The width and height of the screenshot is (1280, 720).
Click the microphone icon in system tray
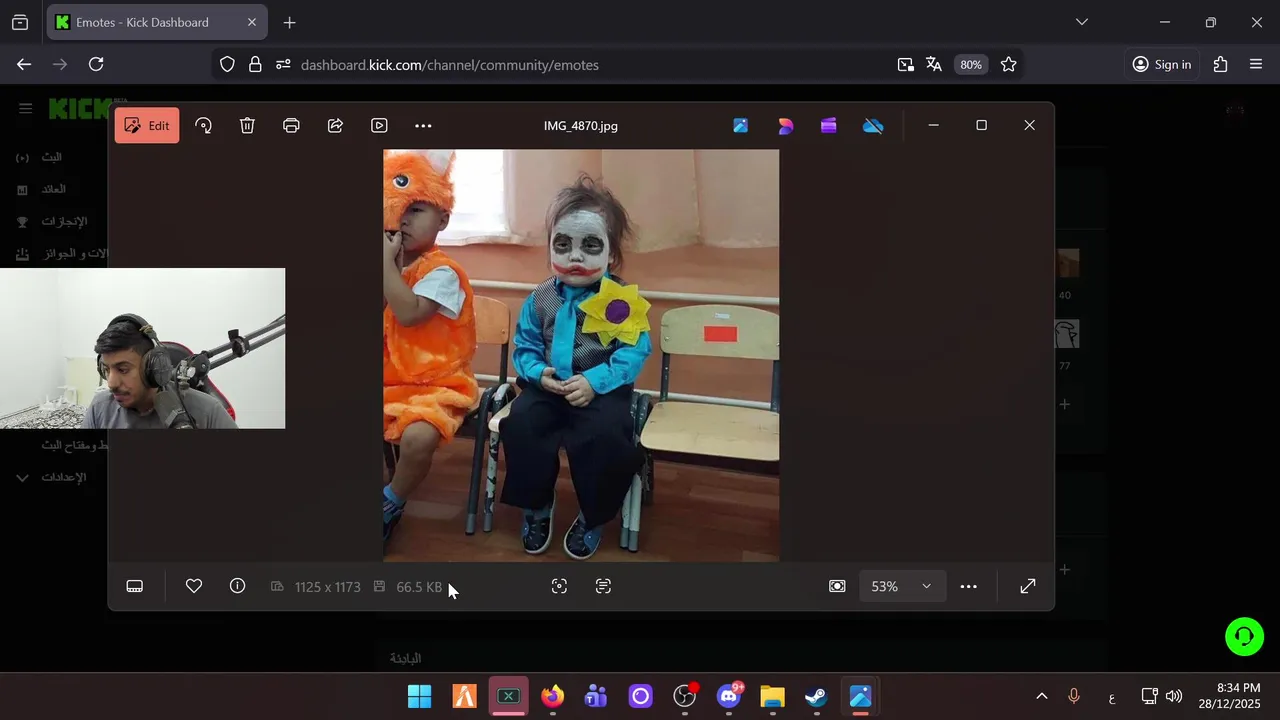point(1074,696)
